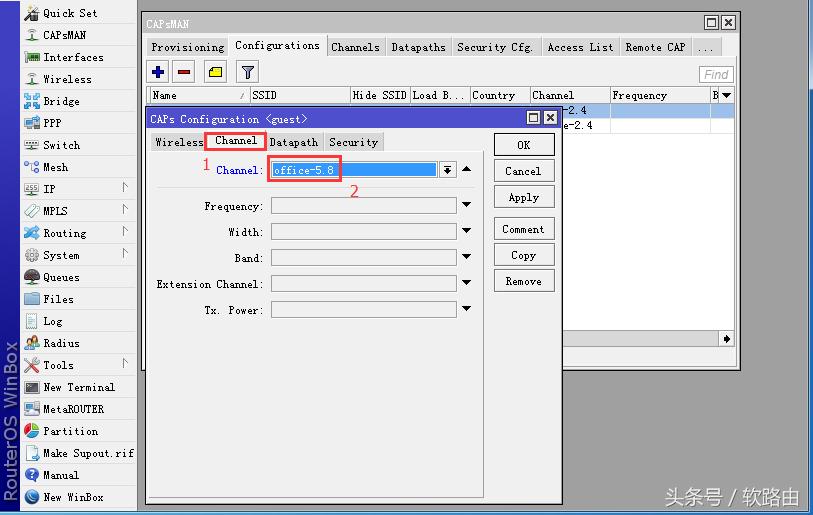813x515 pixels.
Task: Click OK button
Action: [x=524, y=145]
